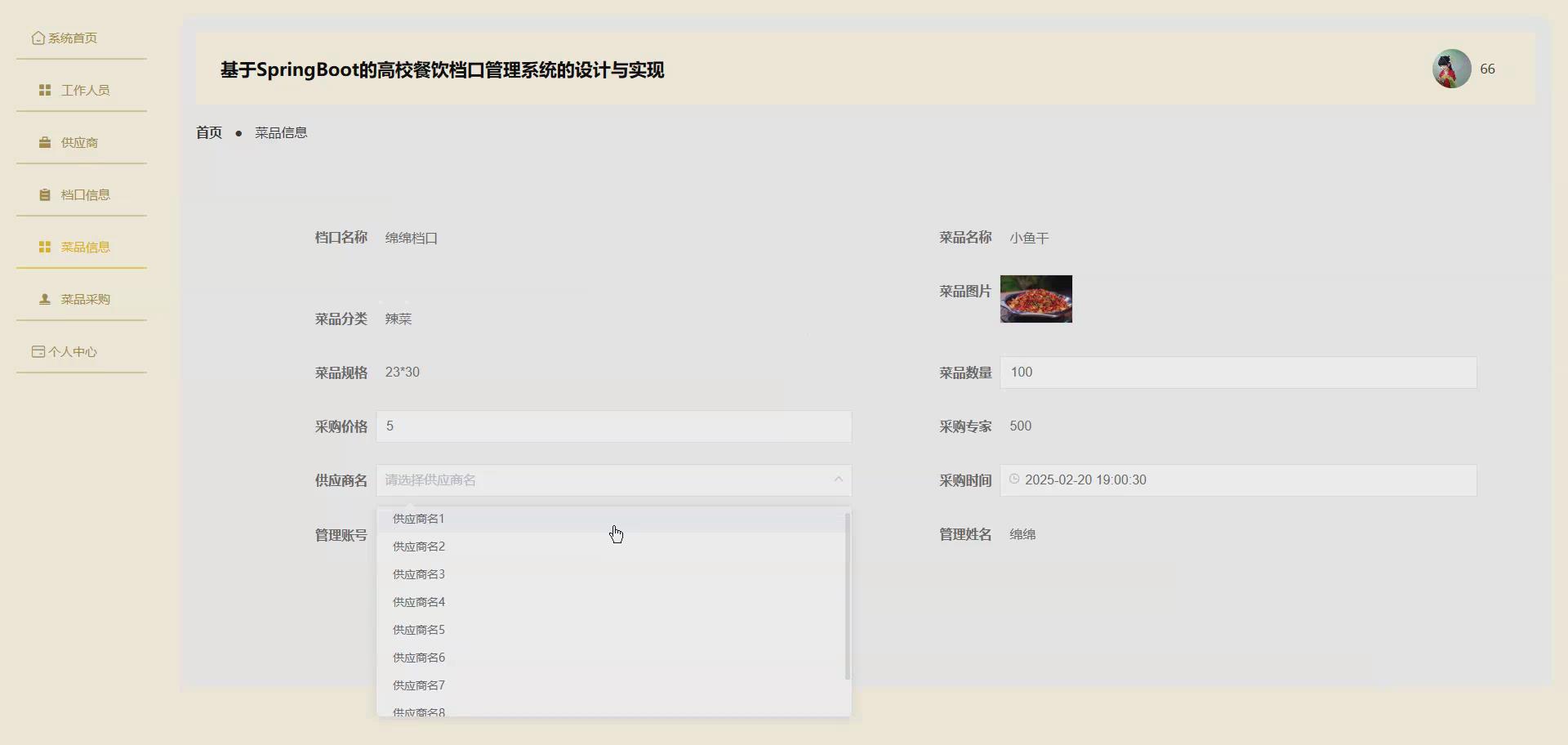Image resolution: width=1568 pixels, height=745 pixels.
Task: Click the 菜品规格 value 23*30
Action: [x=403, y=372]
